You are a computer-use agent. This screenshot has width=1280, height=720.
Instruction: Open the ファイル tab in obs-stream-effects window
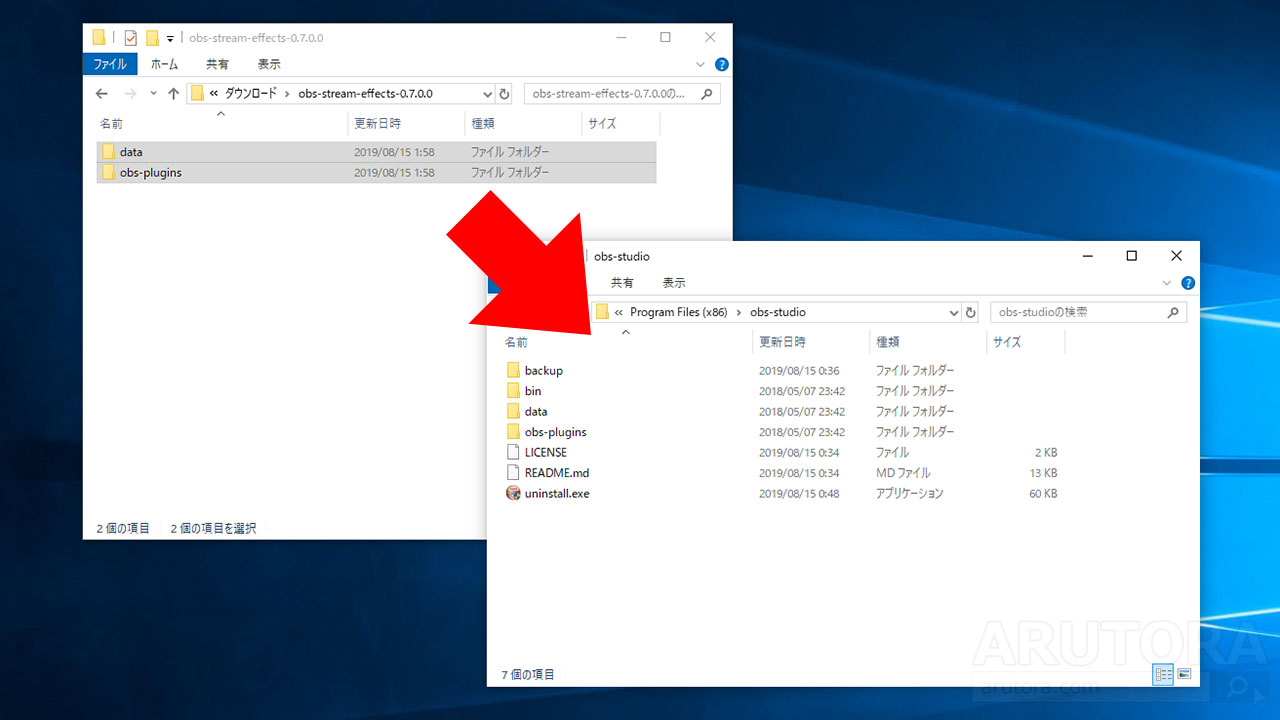pyautogui.click(x=110, y=64)
